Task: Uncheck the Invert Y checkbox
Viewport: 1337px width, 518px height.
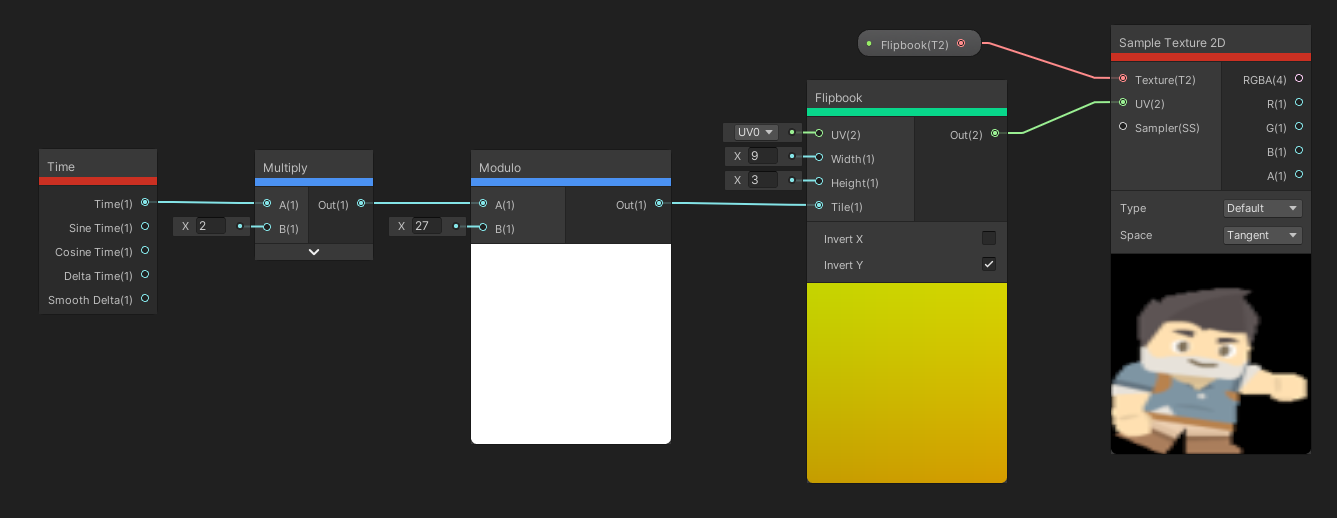Action: (x=989, y=264)
